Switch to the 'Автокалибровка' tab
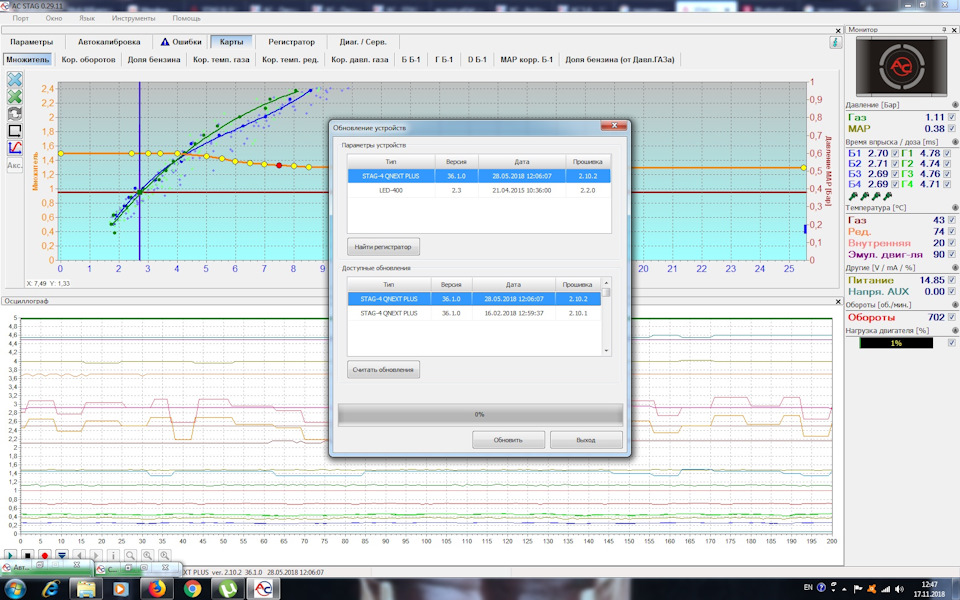Viewport: 960px width, 600px height. (109, 42)
